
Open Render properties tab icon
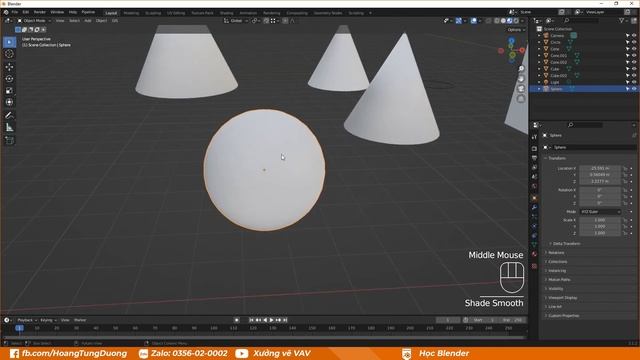pos(534,149)
